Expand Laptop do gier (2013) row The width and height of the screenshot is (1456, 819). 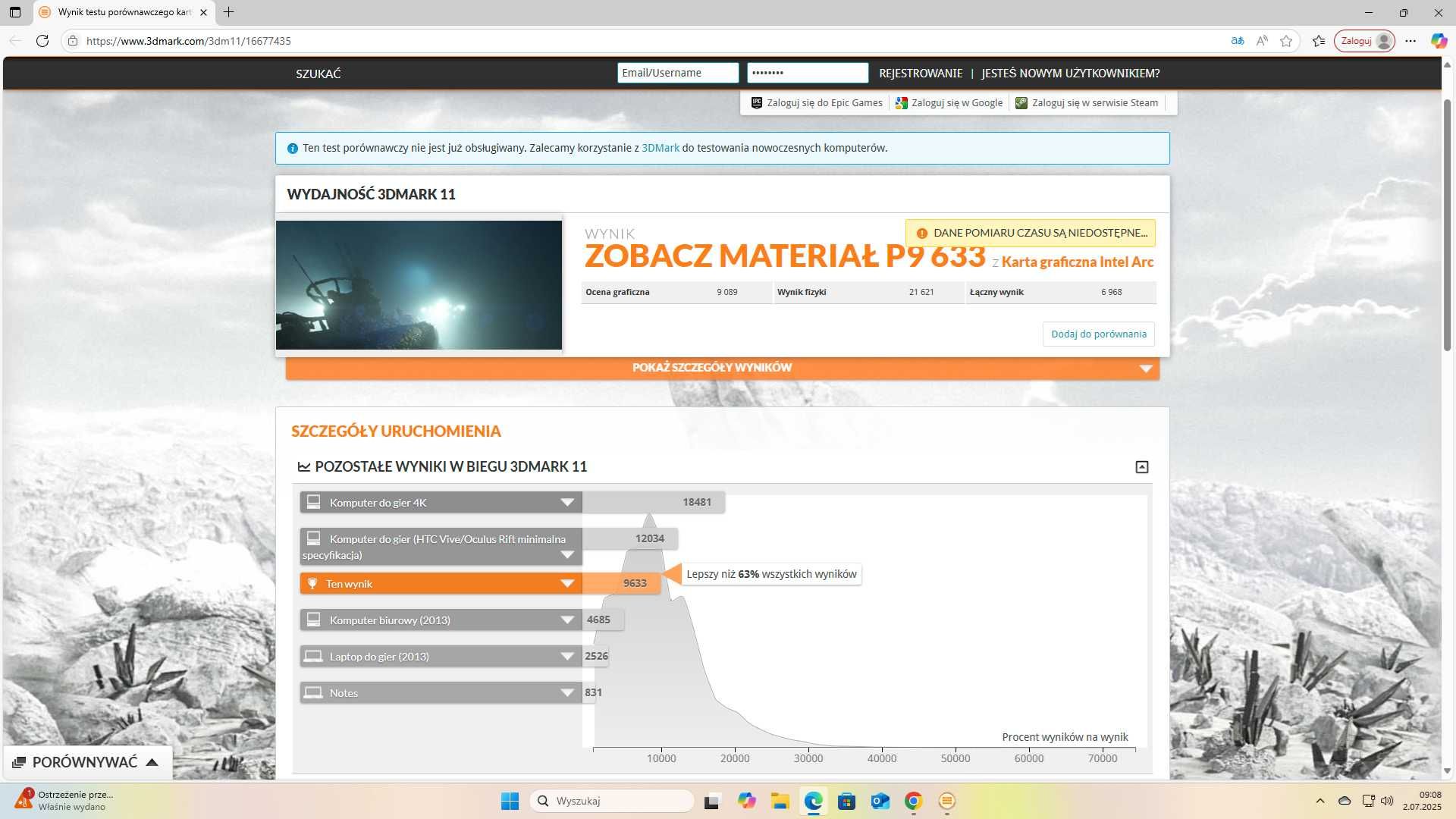(567, 657)
